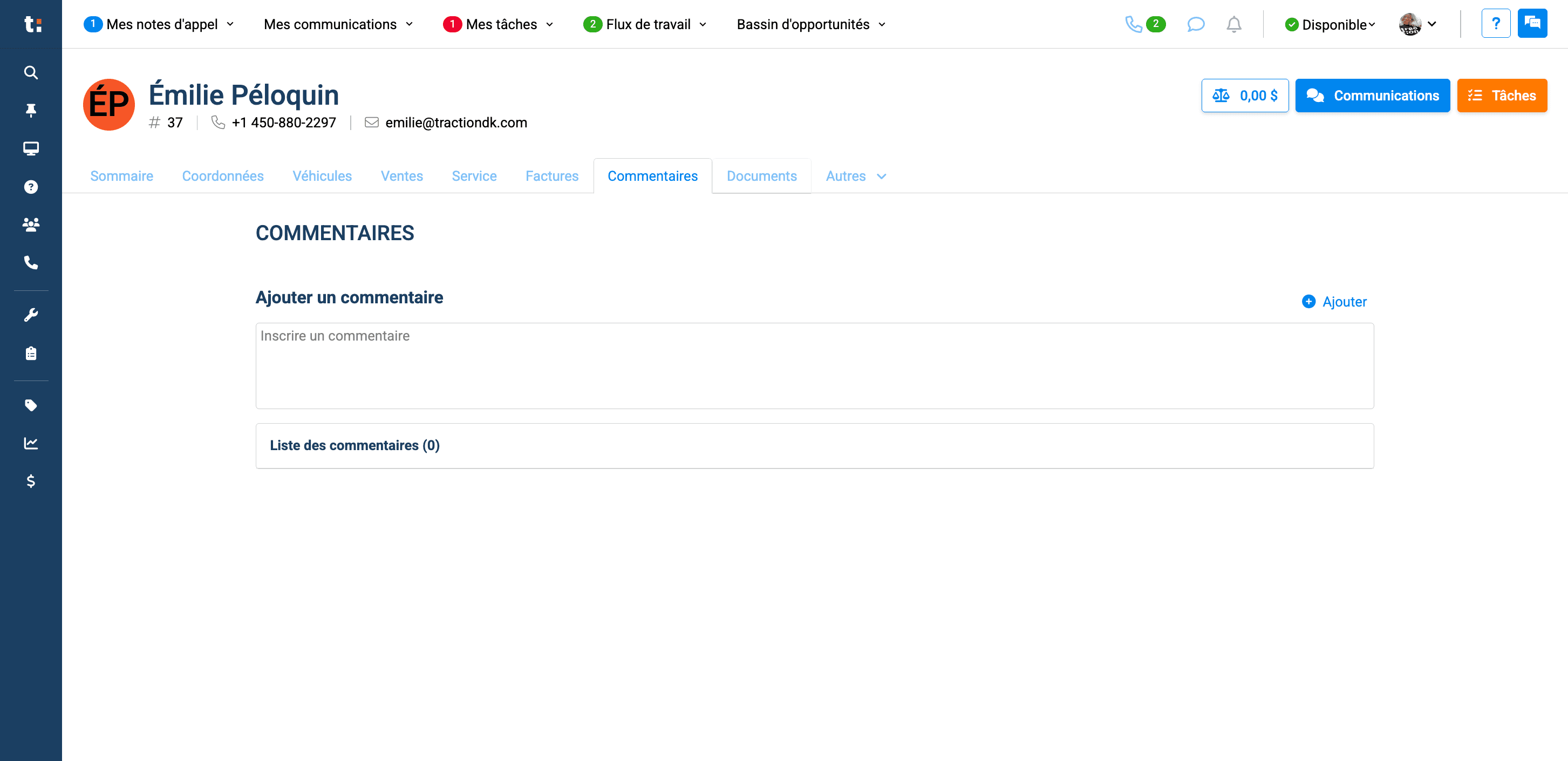Screen dimensions: 1568x761
Task: Open the users group sidebar icon
Action: pyautogui.click(x=30, y=225)
